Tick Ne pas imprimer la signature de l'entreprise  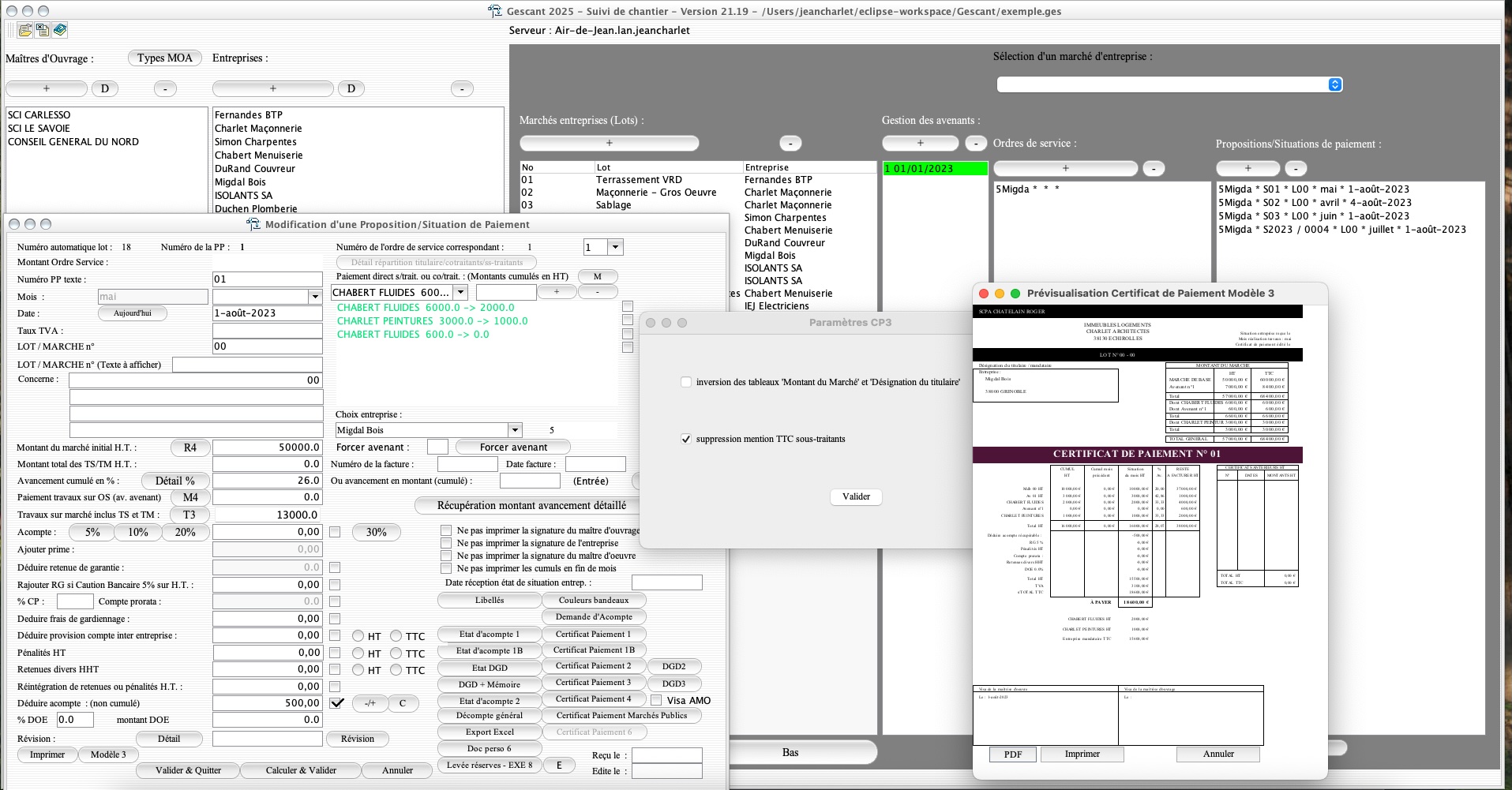[x=446, y=543]
